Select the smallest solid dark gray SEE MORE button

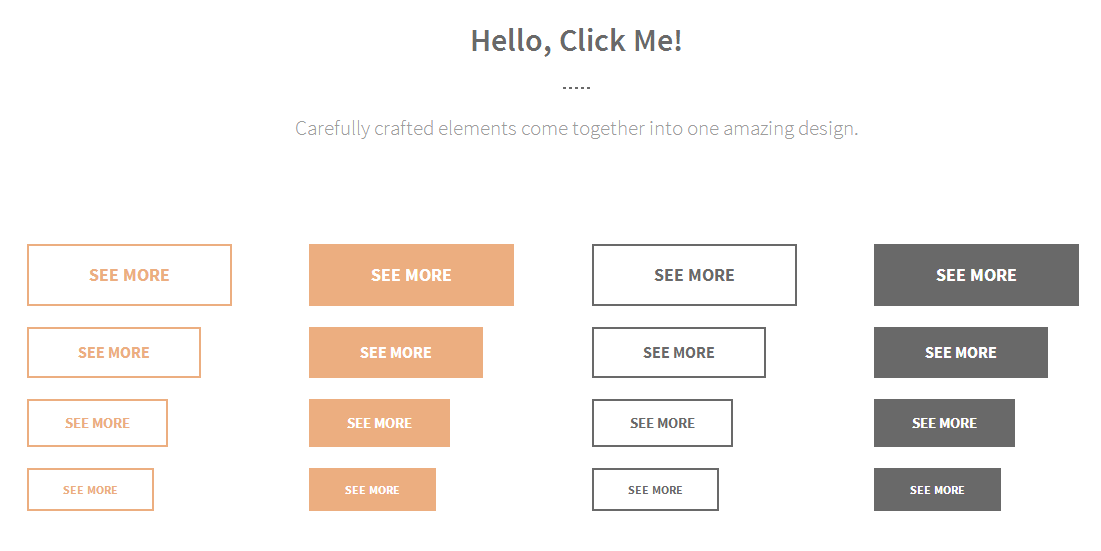coord(937,490)
